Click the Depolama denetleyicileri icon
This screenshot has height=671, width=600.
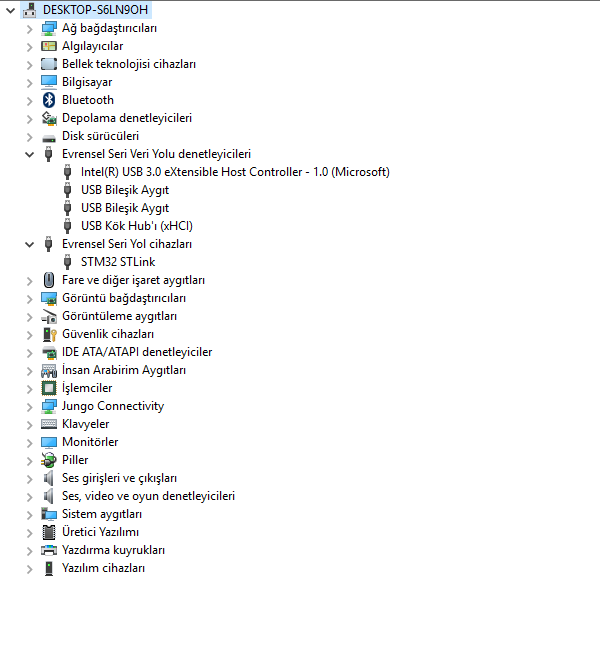coord(49,118)
